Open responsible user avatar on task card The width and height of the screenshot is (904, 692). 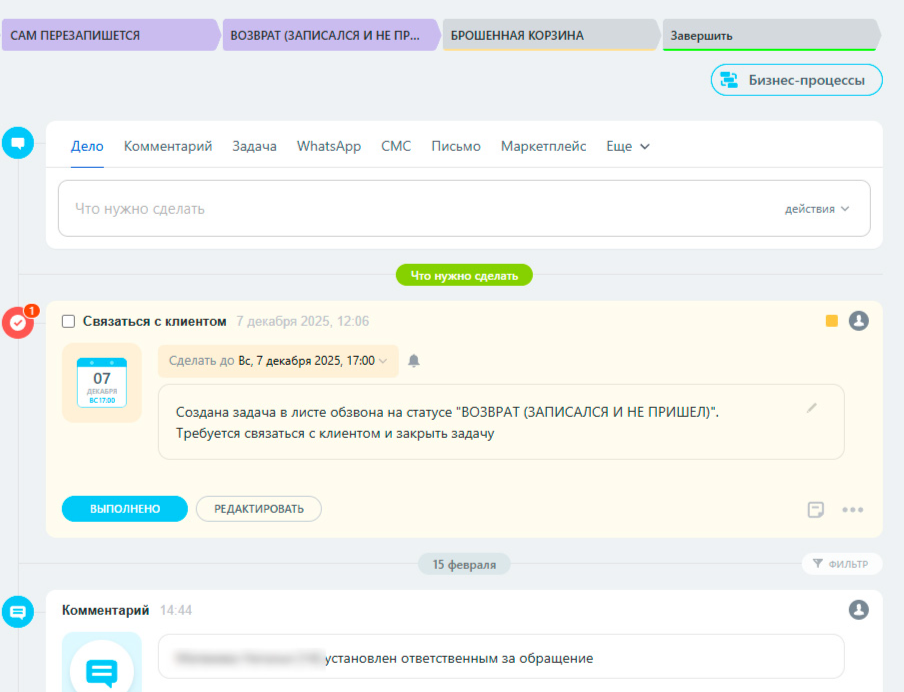click(858, 321)
